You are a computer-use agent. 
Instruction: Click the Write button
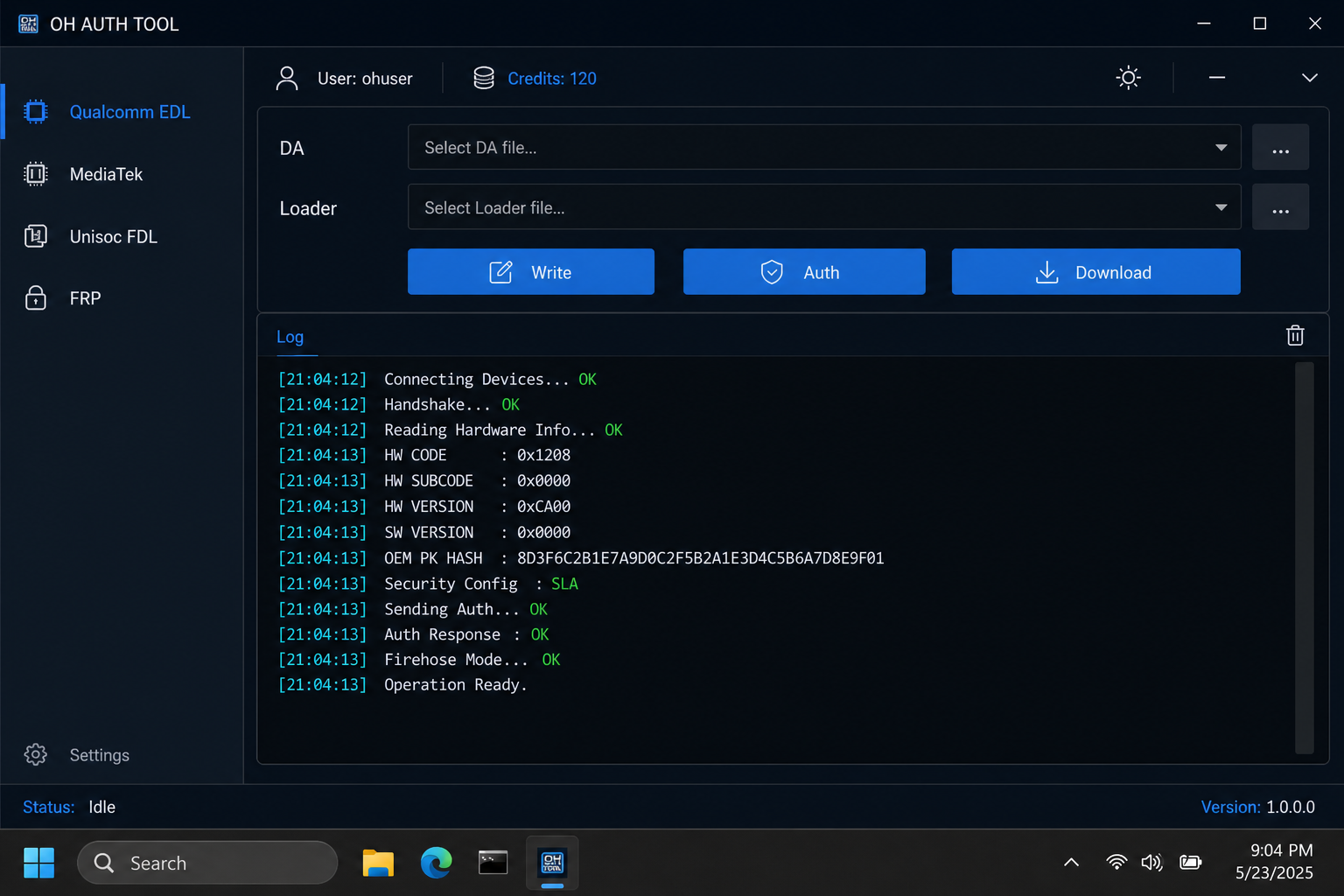(x=531, y=272)
